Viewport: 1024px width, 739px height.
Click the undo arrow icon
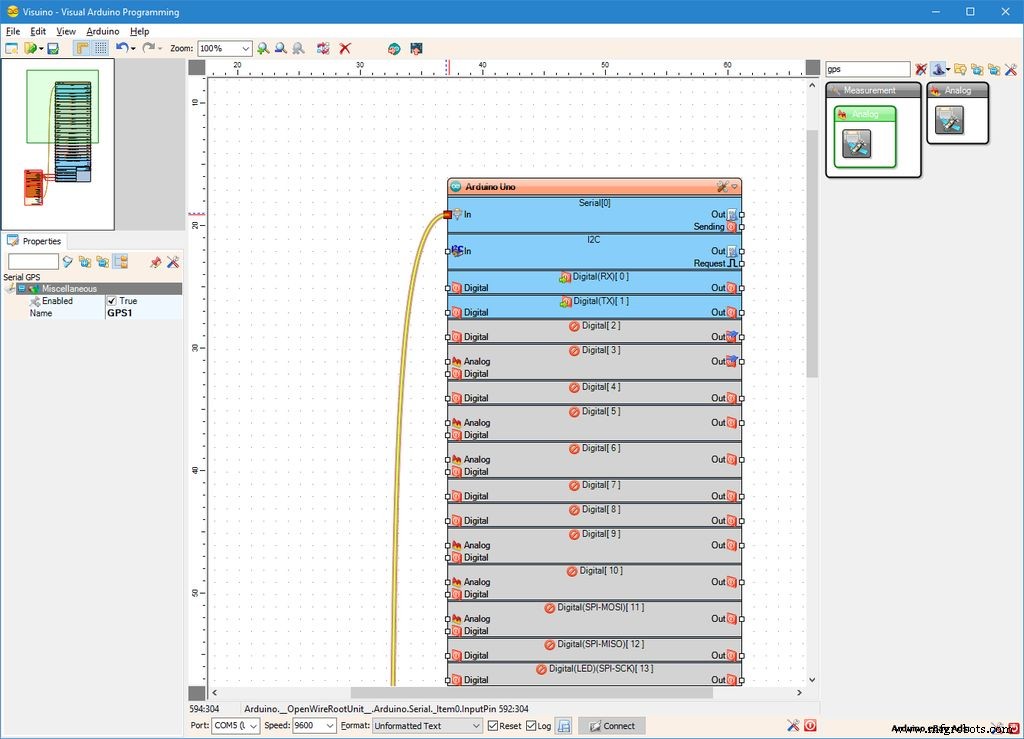click(x=121, y=48)
